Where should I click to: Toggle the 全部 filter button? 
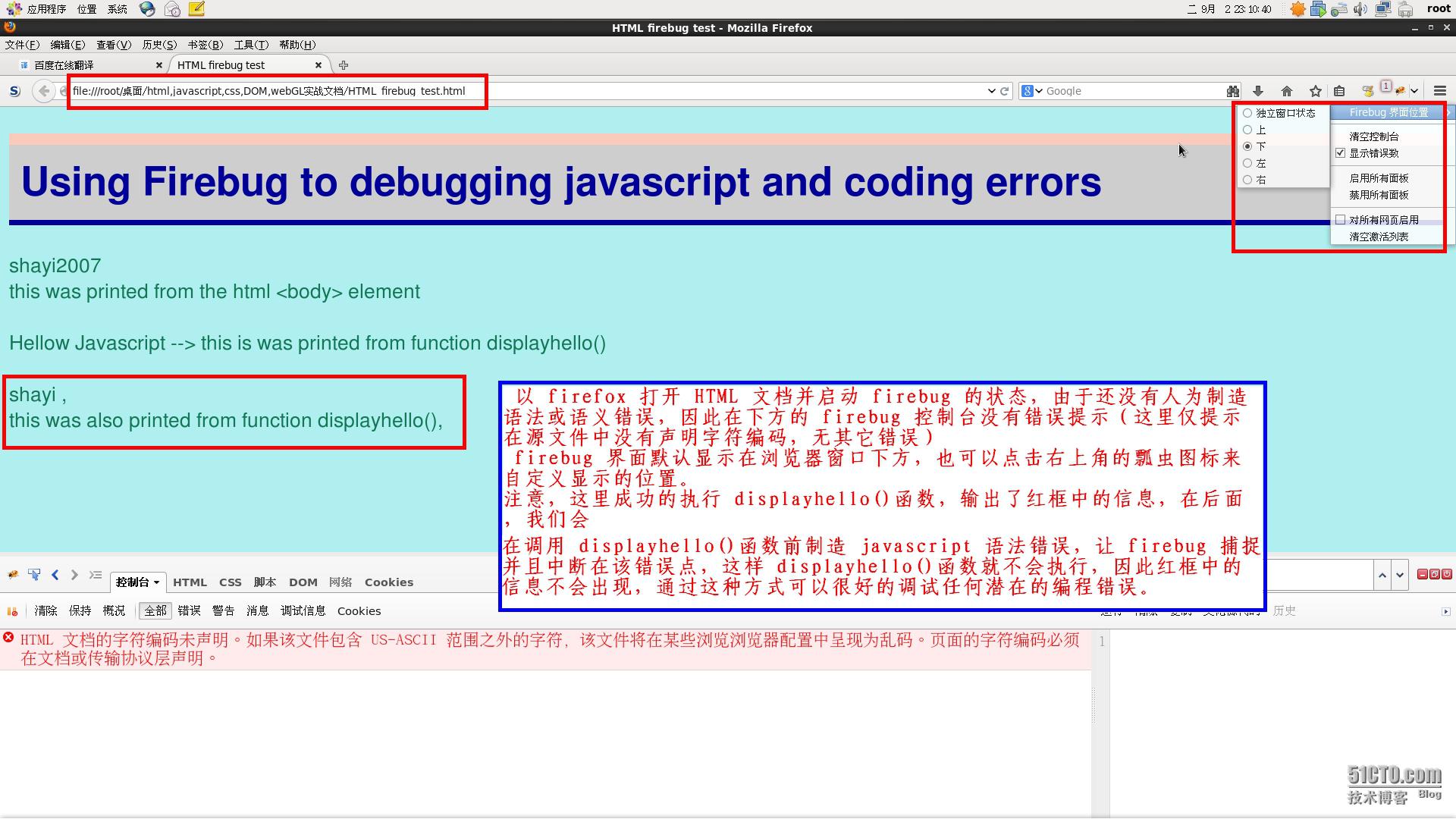click(155, 611)
